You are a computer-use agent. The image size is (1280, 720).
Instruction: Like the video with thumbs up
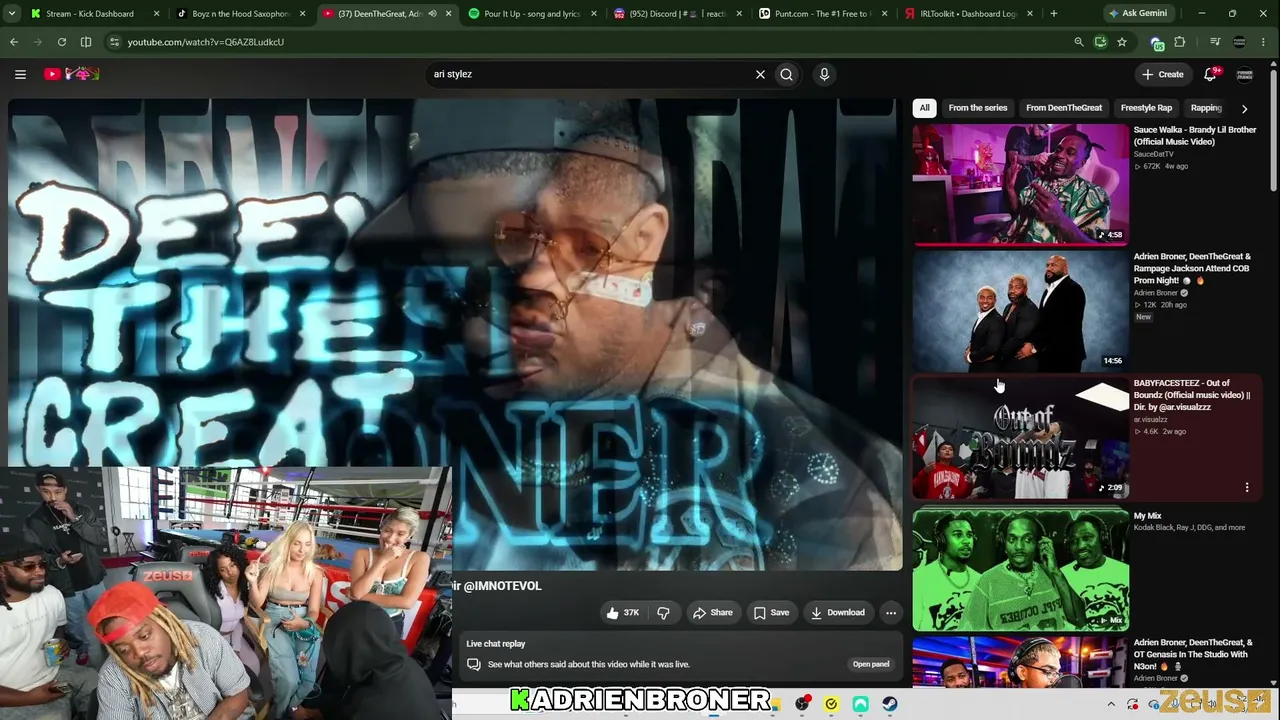(622, 613)
